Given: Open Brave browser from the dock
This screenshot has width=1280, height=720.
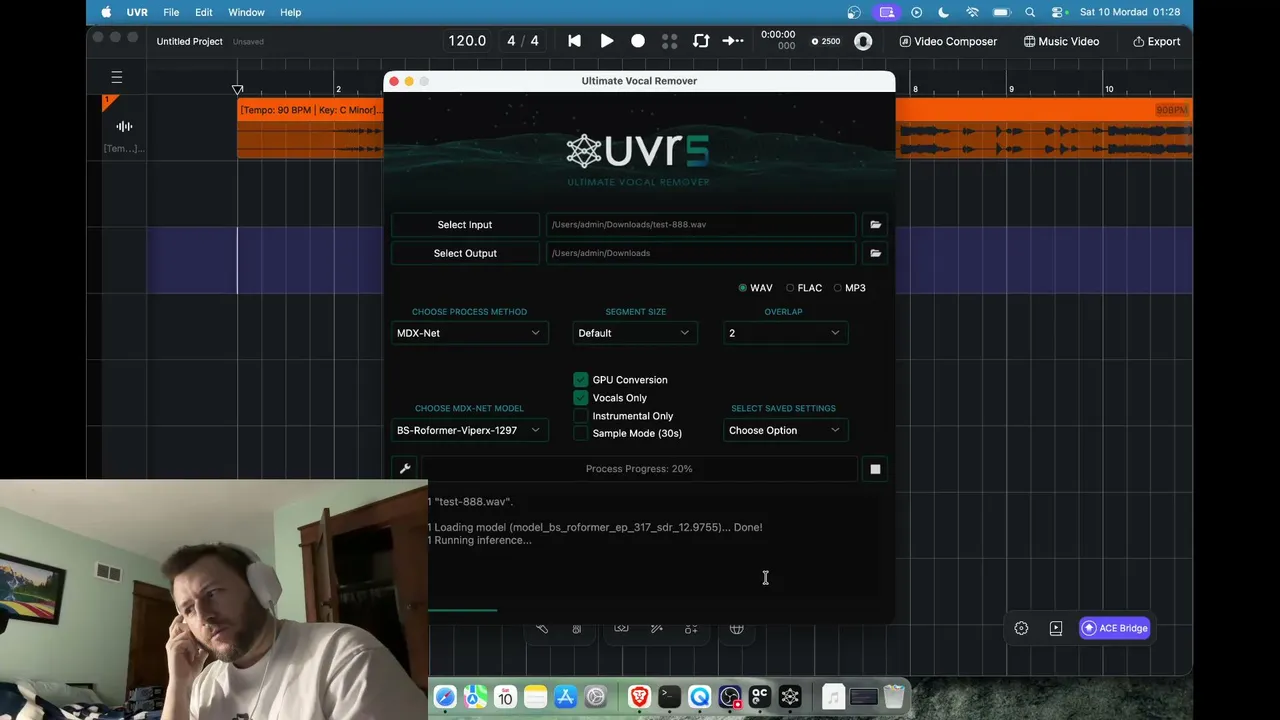Looking at the screenshot, I should 639,697.
